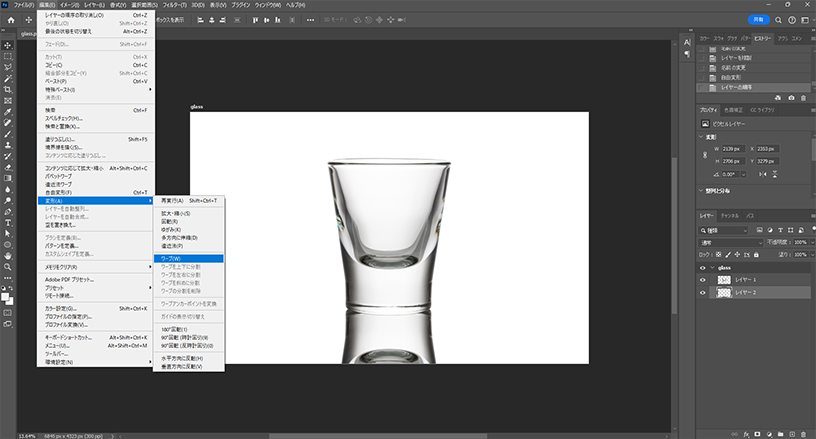The width and height of the screenshot is (816, 439).
Task: Select the Move tool in toolbar
Action: (8, 45)
